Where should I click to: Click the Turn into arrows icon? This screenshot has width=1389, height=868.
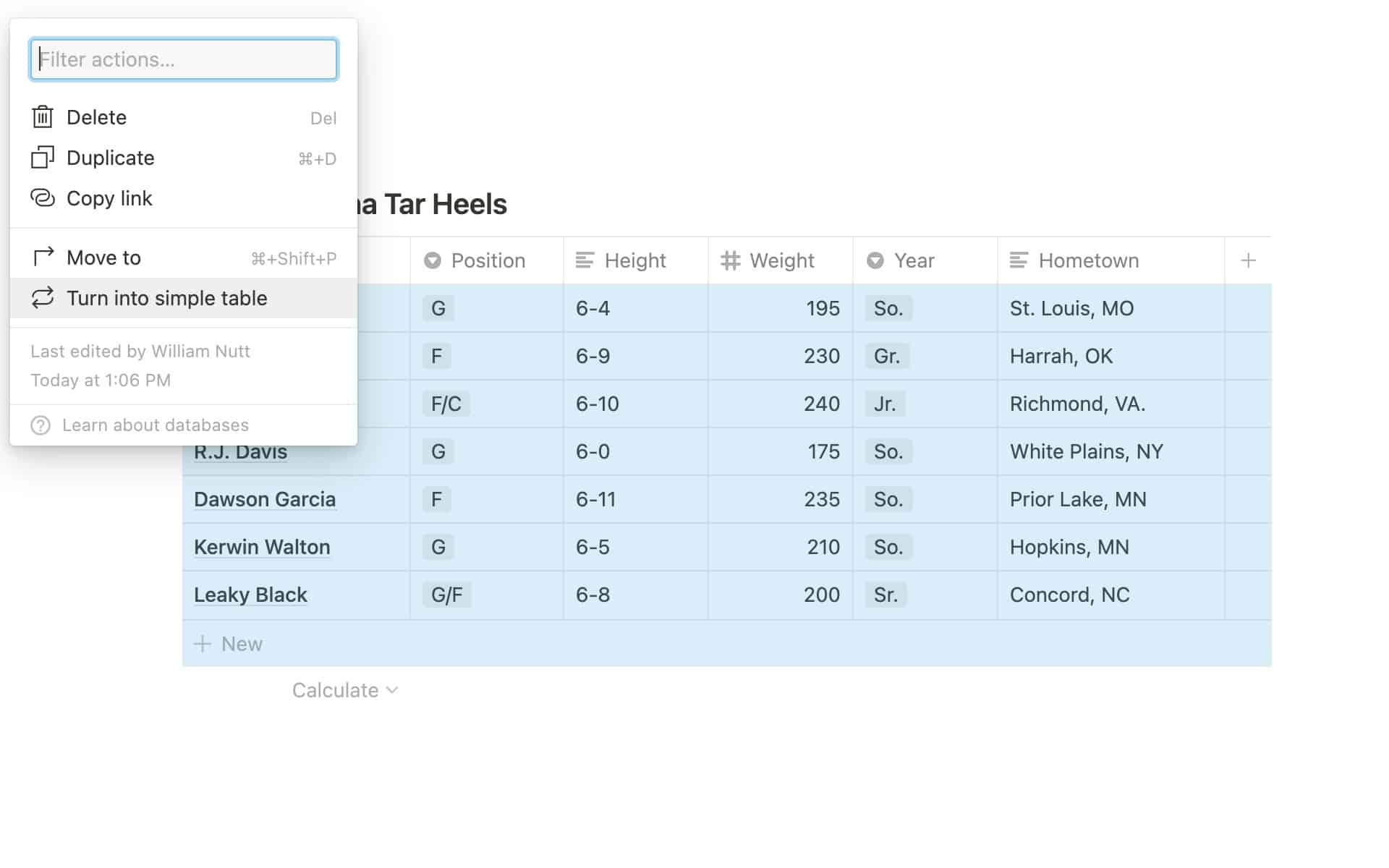tap(43, 298)
